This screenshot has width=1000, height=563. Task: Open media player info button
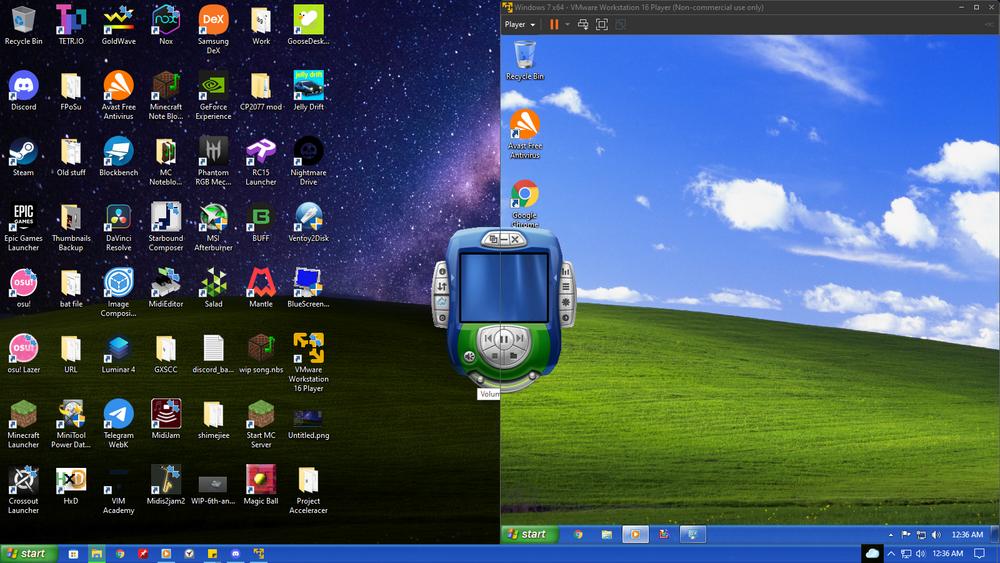click(443, 272)
